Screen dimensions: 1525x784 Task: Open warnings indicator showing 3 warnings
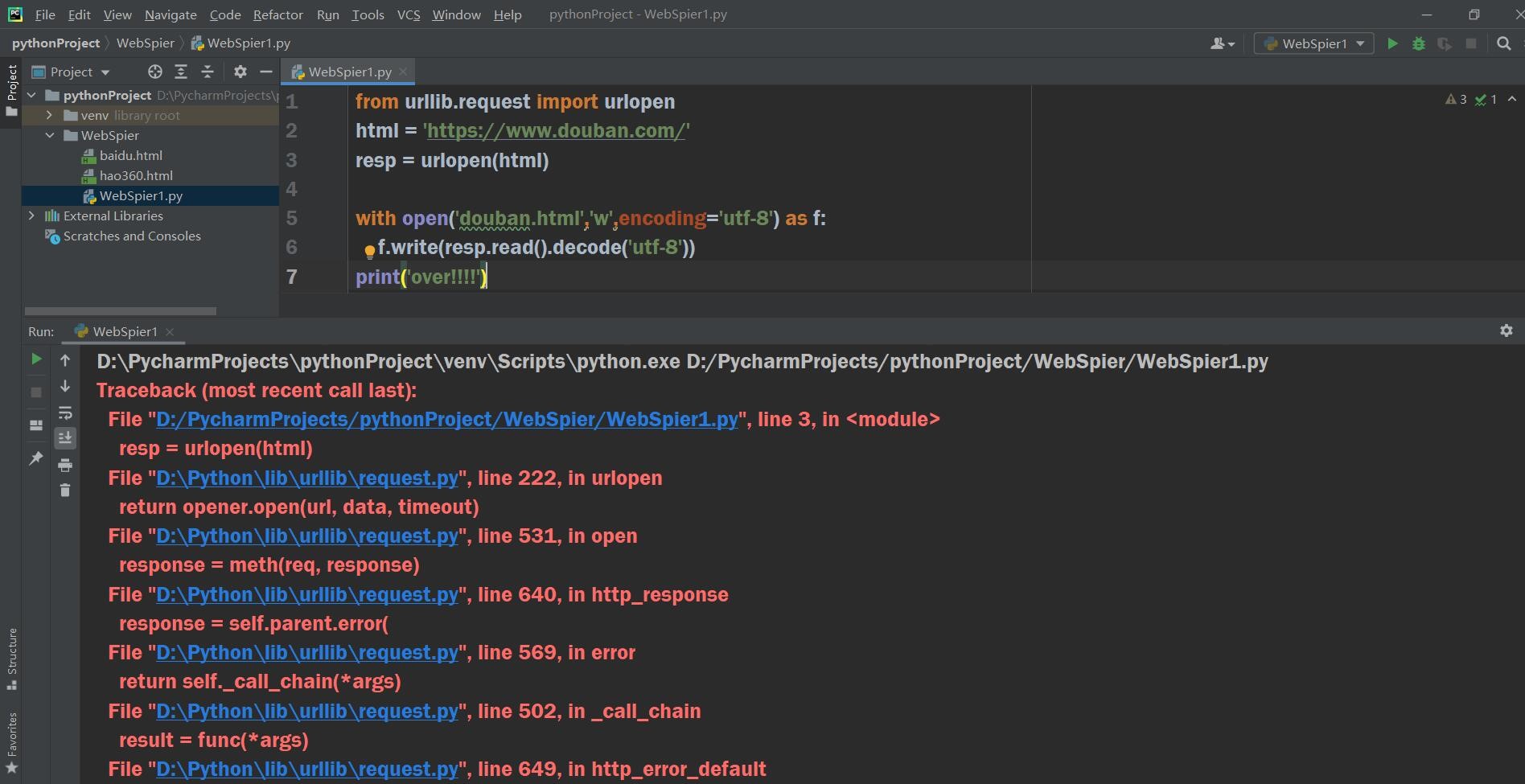[x=1456, y=99]
